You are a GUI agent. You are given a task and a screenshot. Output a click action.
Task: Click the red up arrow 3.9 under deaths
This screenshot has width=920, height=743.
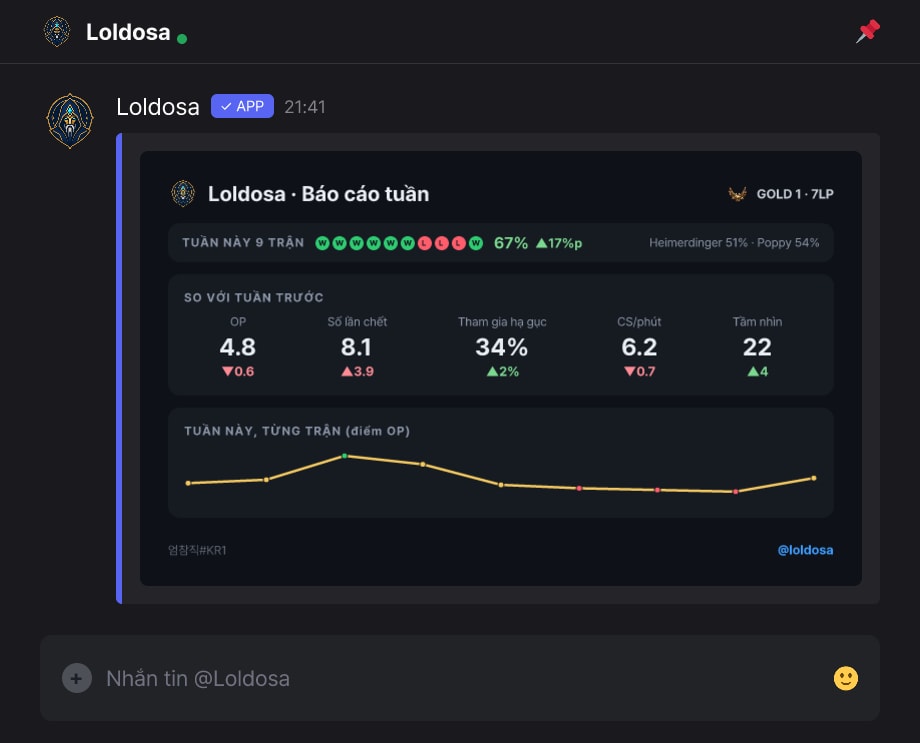click(357, 372)
